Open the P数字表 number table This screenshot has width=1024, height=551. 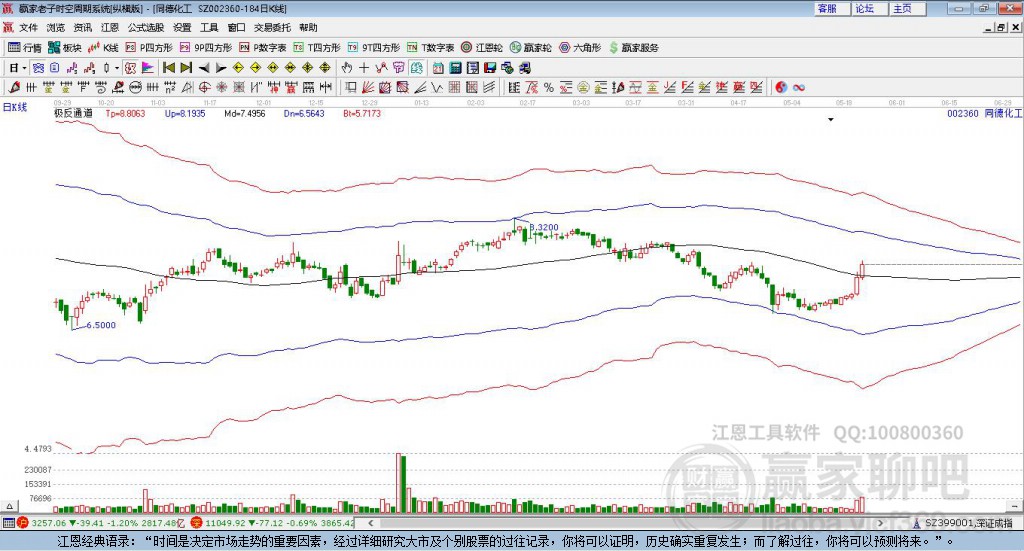[263, 48]
